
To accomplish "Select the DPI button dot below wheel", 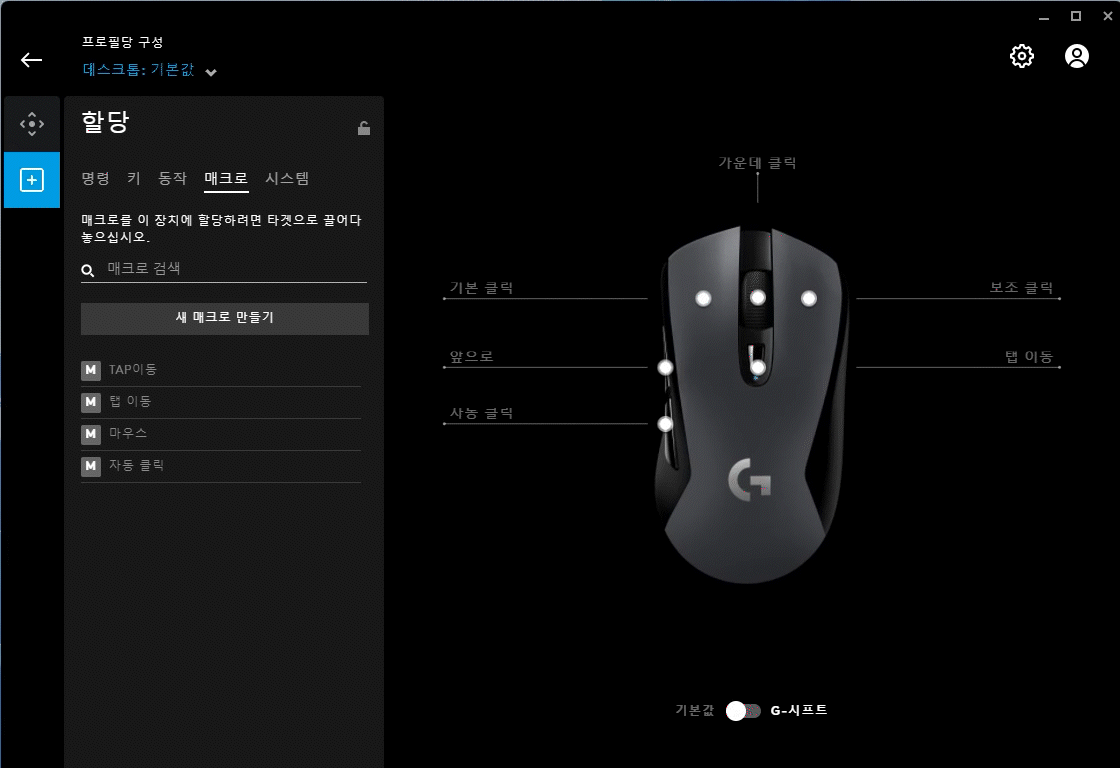I will pos(758,367).
